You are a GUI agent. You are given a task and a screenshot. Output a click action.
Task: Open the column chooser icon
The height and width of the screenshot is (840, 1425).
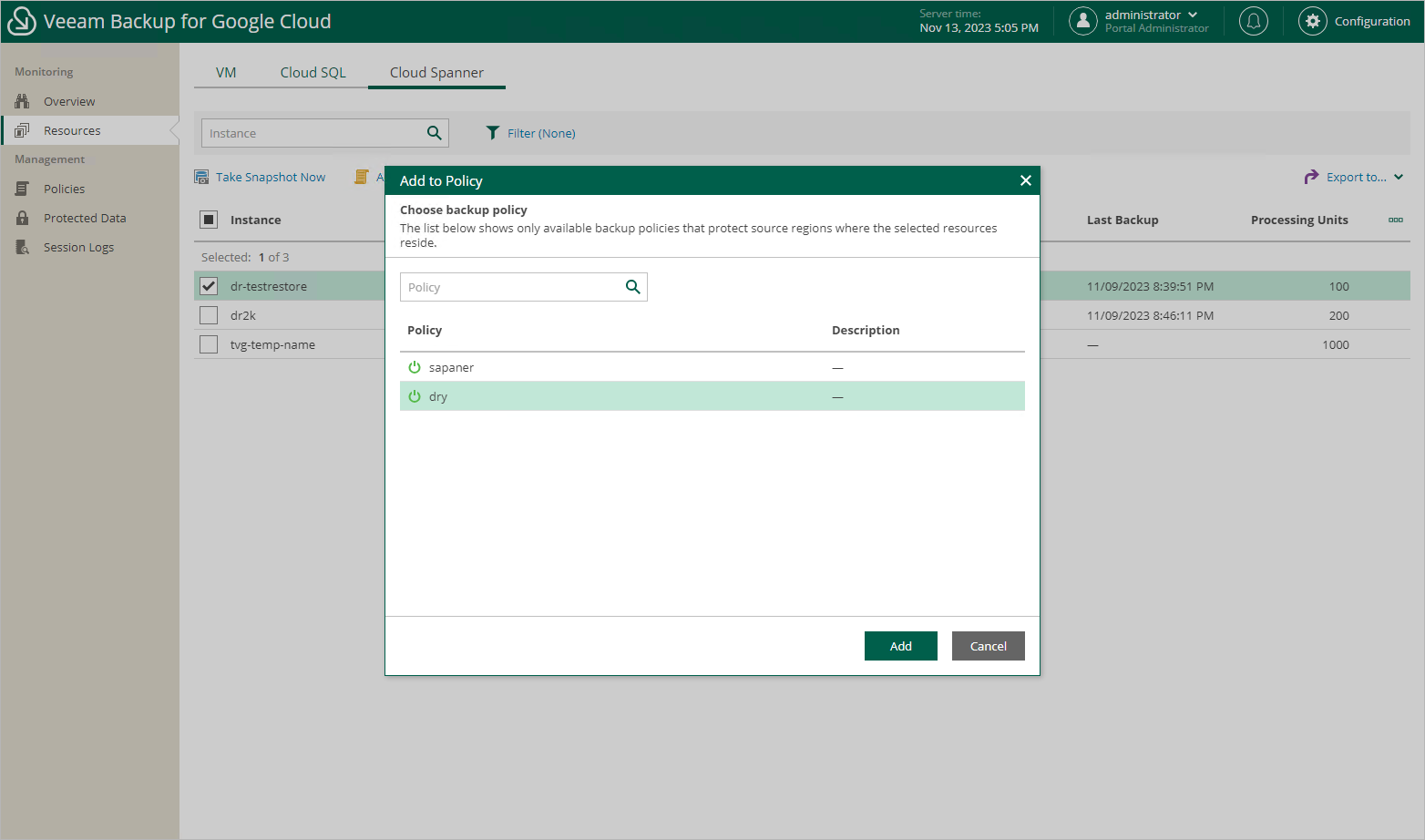tap(1396, 220)
